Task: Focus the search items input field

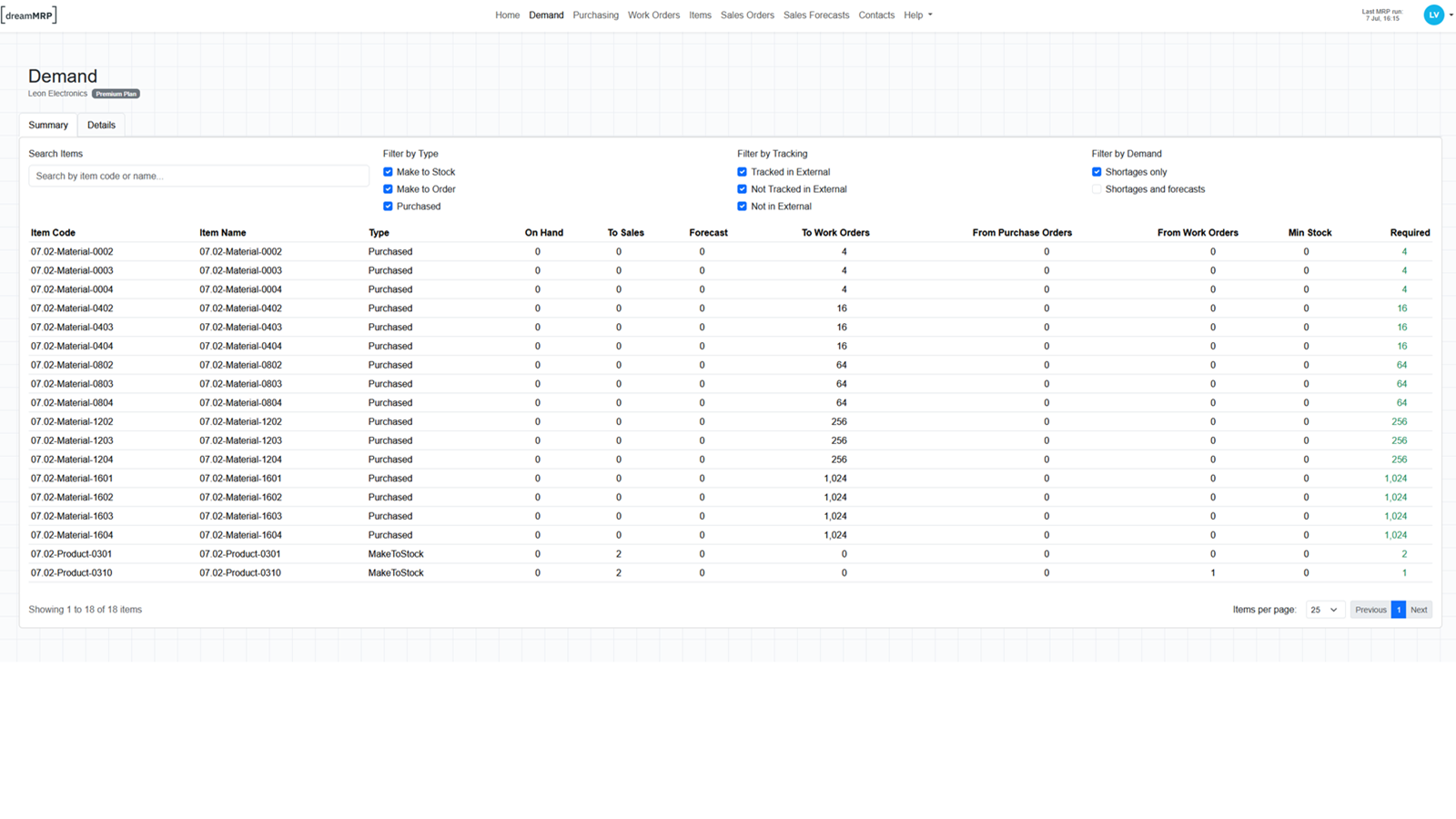Action: 198,177
